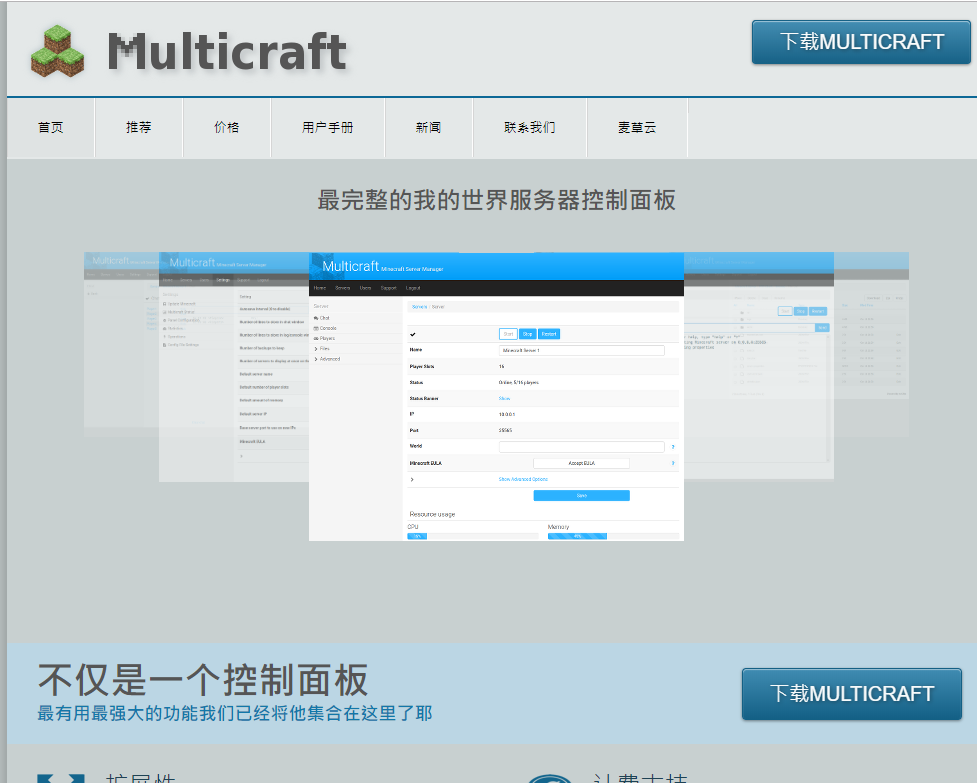Viewport: 977px width, 783px height.
Task: Go to the 推荐 navigation tab
Action: pos(139,127)
